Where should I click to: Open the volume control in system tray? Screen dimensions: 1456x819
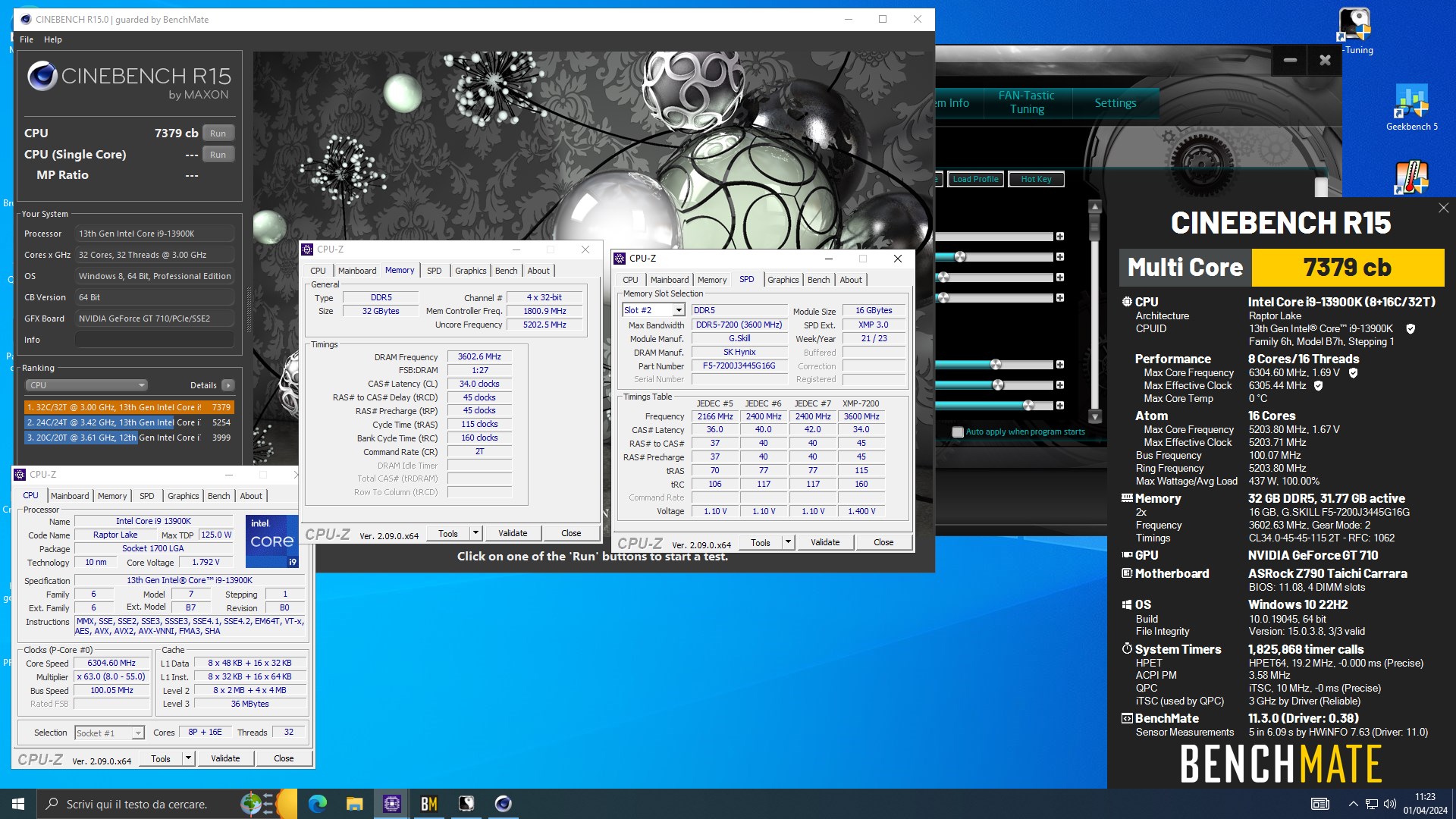click(x=1389, y=804)
